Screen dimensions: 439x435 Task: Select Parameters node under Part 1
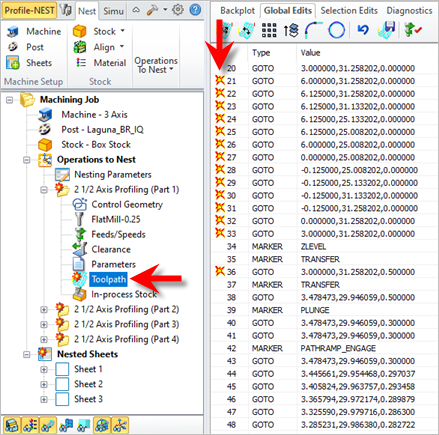tap(104, 264)
